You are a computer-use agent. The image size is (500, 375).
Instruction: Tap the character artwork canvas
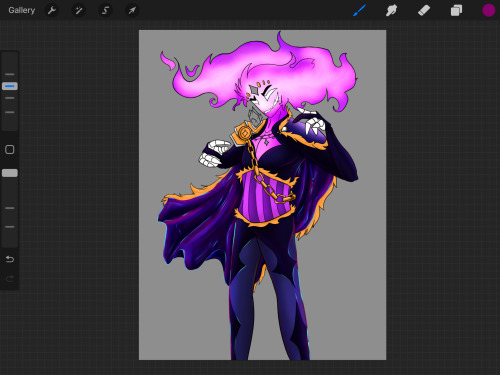(x=262, y=195)
